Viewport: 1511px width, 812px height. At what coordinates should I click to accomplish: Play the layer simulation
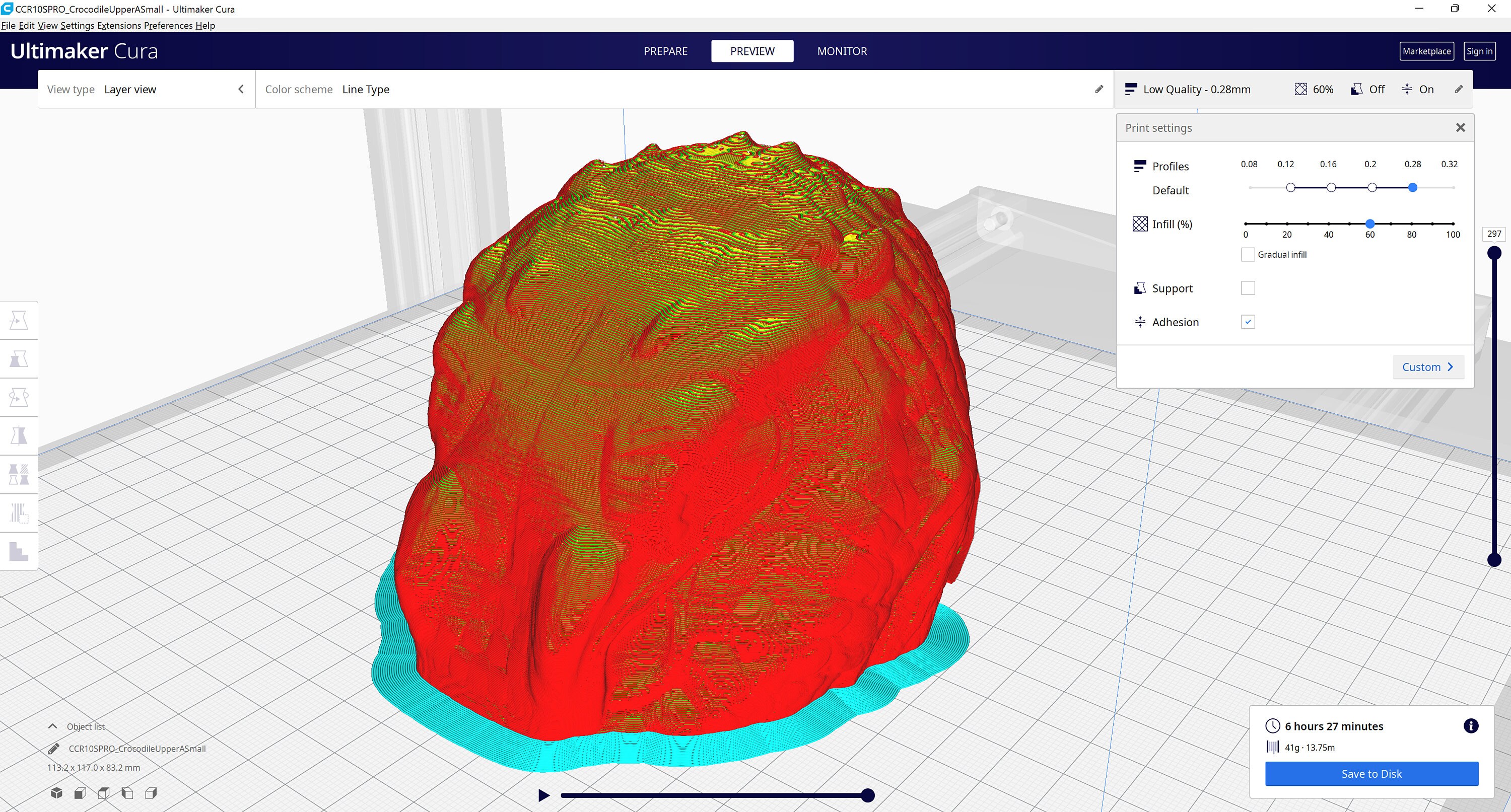[544, 795]
